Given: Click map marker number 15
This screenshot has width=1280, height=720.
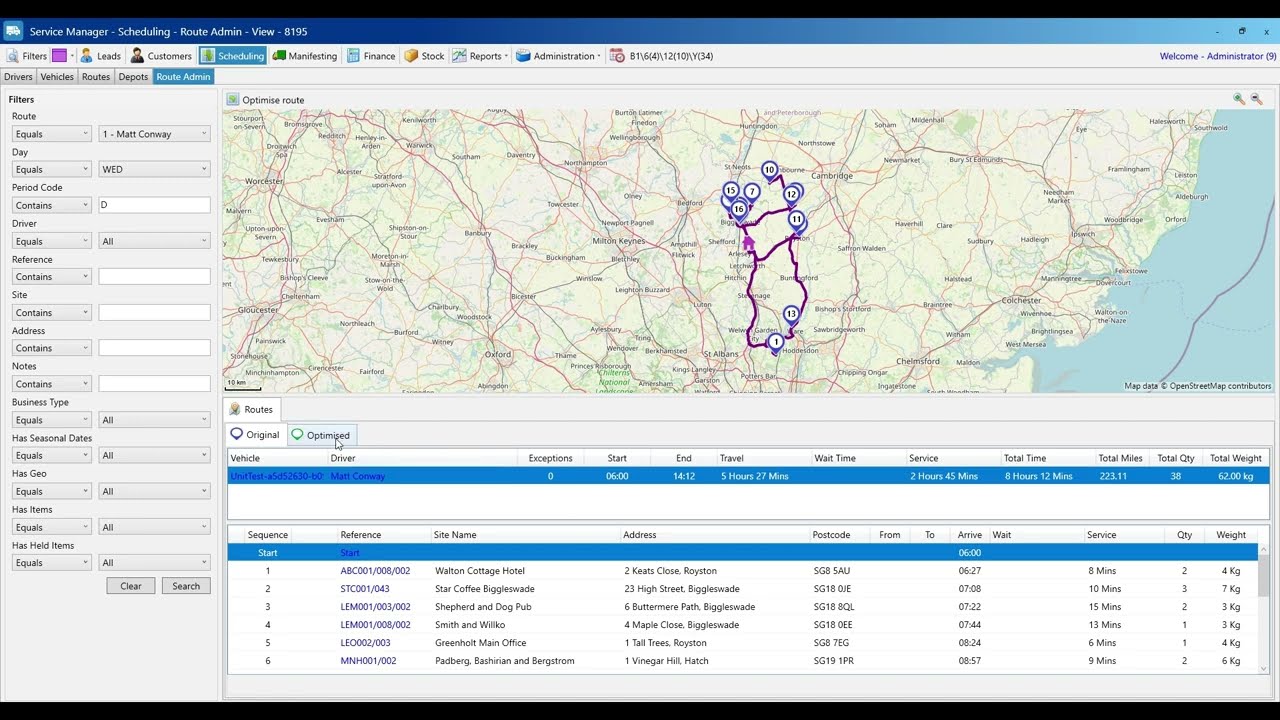Looking at the screenshot, I should click(x=731, y=191).
